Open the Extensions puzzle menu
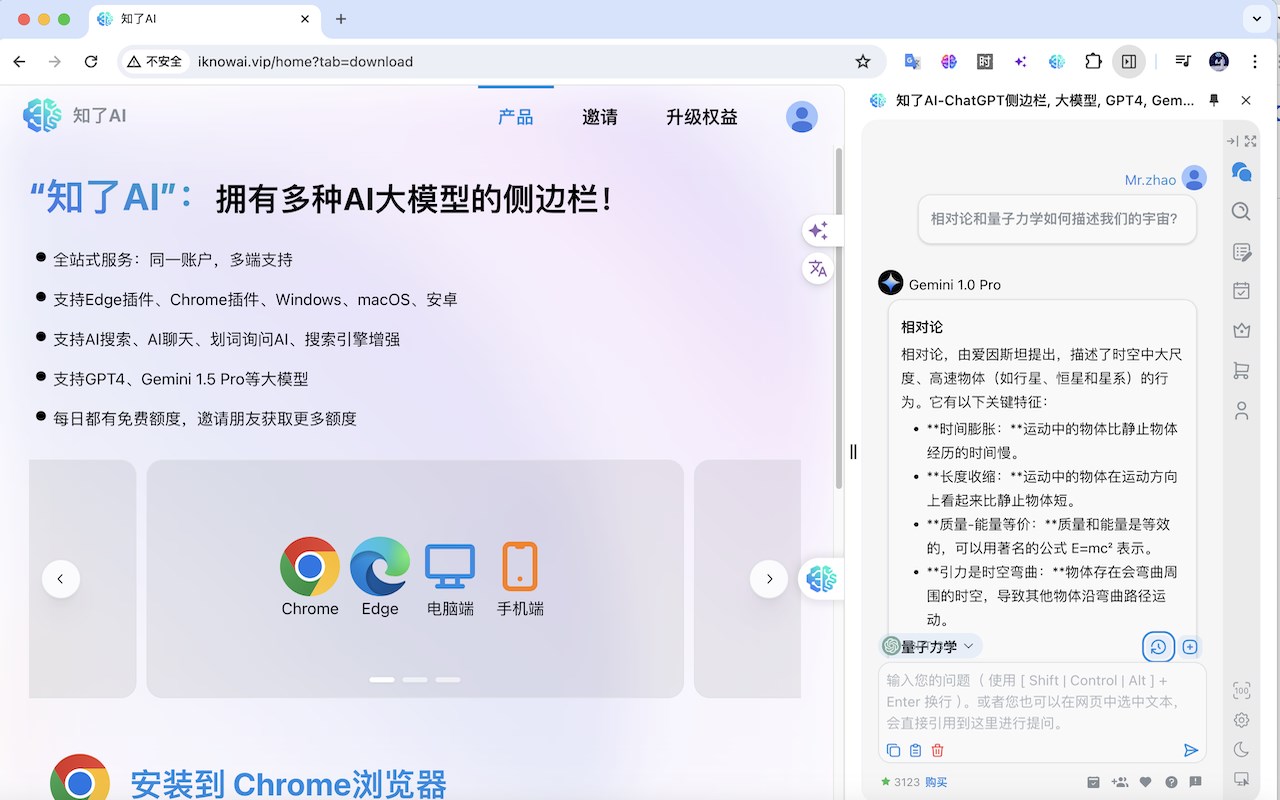 tap(1093, 61)
